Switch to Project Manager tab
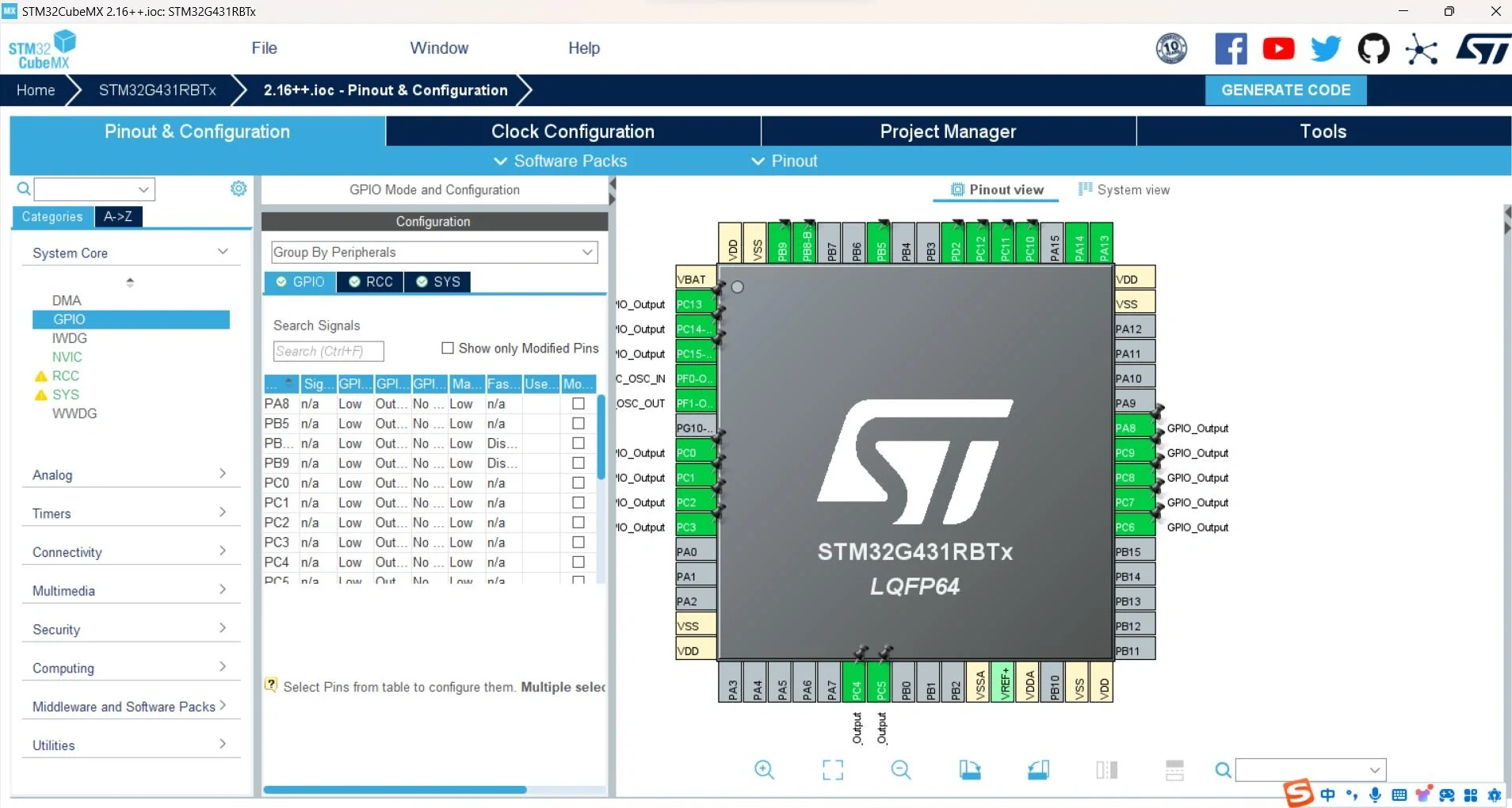 [x=949, y=131]
